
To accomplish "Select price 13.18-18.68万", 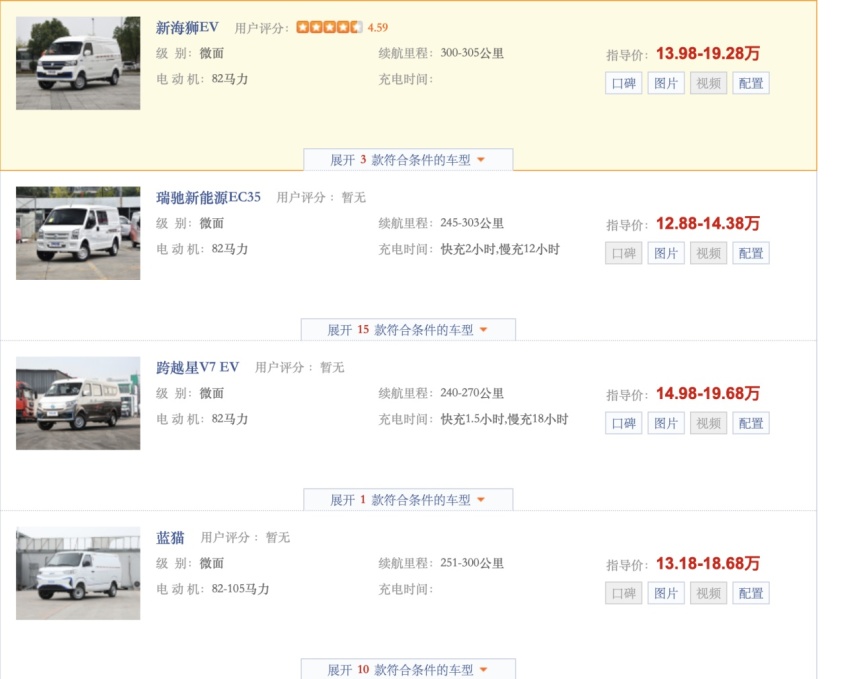I will (707, 563).
